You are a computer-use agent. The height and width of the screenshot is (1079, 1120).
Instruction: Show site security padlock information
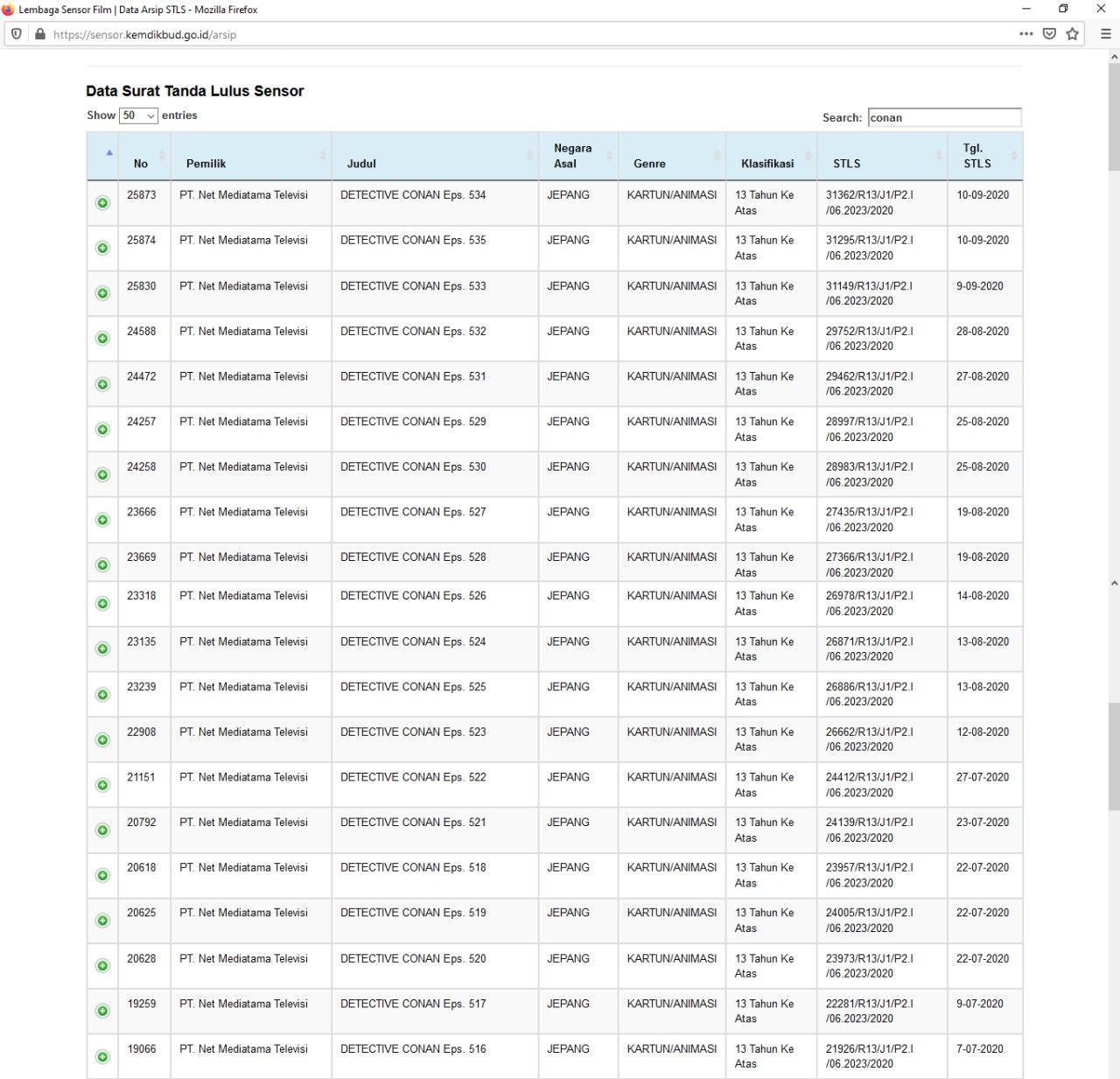coord(39,34)
